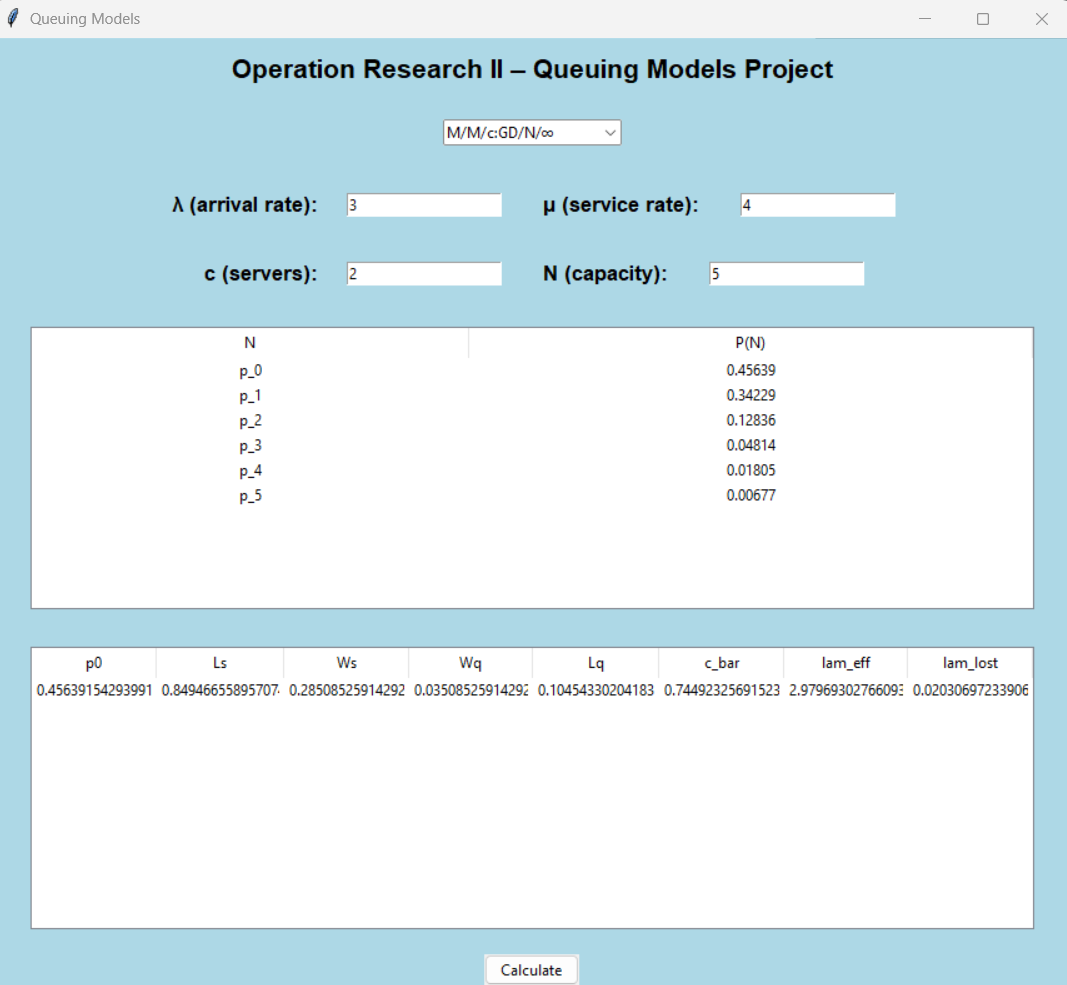Click the Ls column header
Screen dimensions: 1067x985
click(x=219, y=662)
